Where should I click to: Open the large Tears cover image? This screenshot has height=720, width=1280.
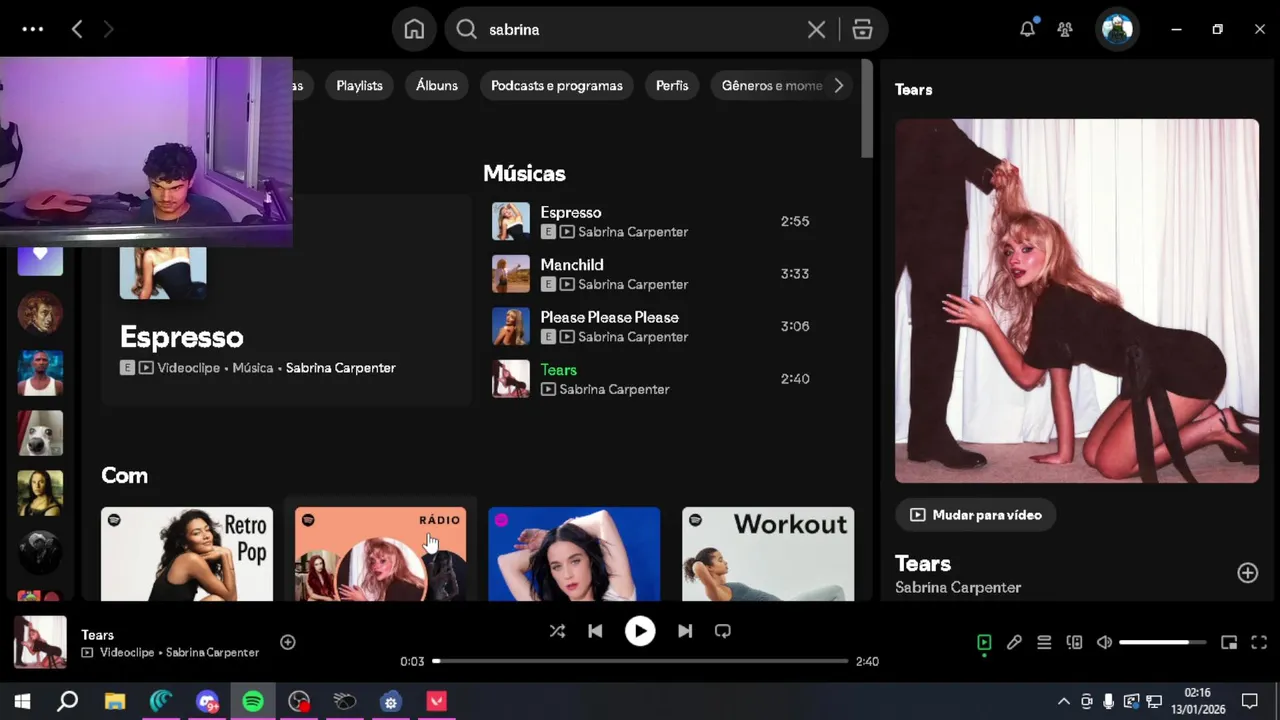click(x=1077, y=301)
